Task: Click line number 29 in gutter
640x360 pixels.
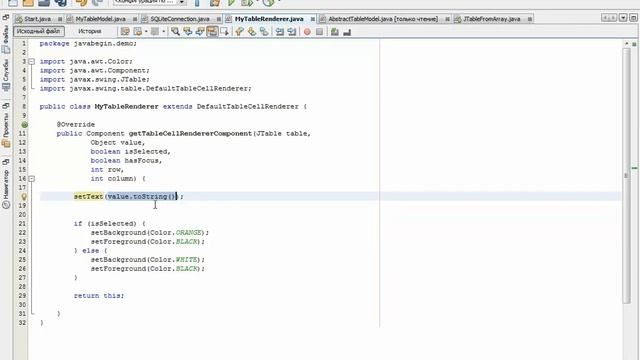Action: 22,296
